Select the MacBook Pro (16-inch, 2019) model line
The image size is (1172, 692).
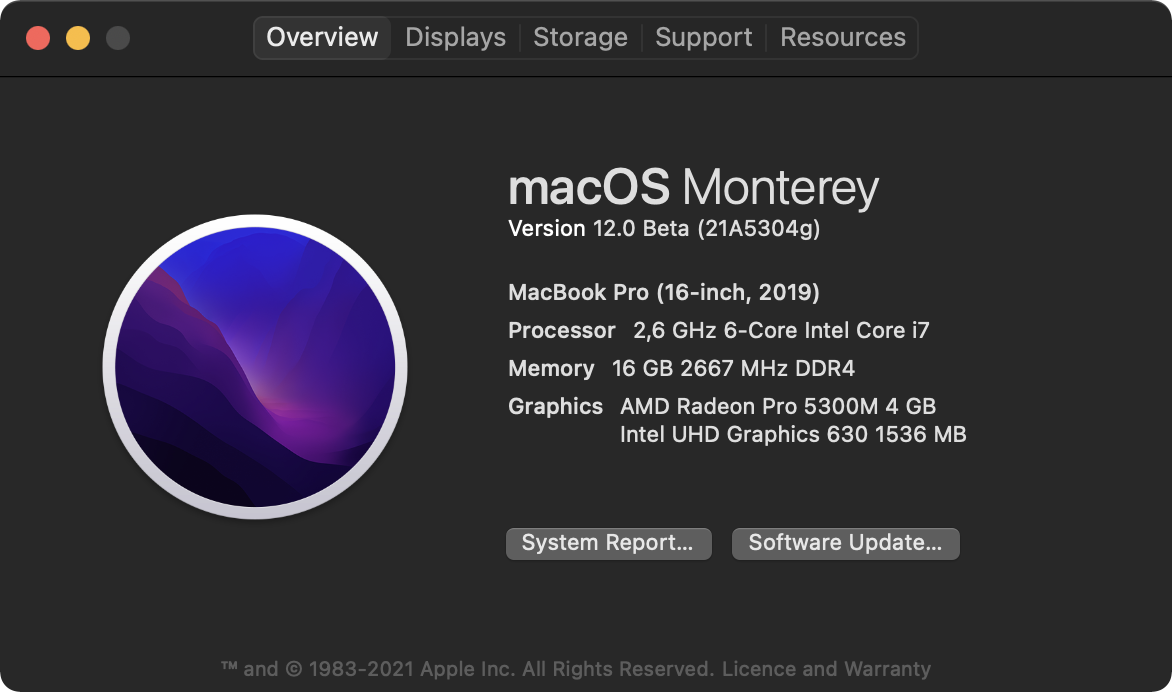coord(664,293)
